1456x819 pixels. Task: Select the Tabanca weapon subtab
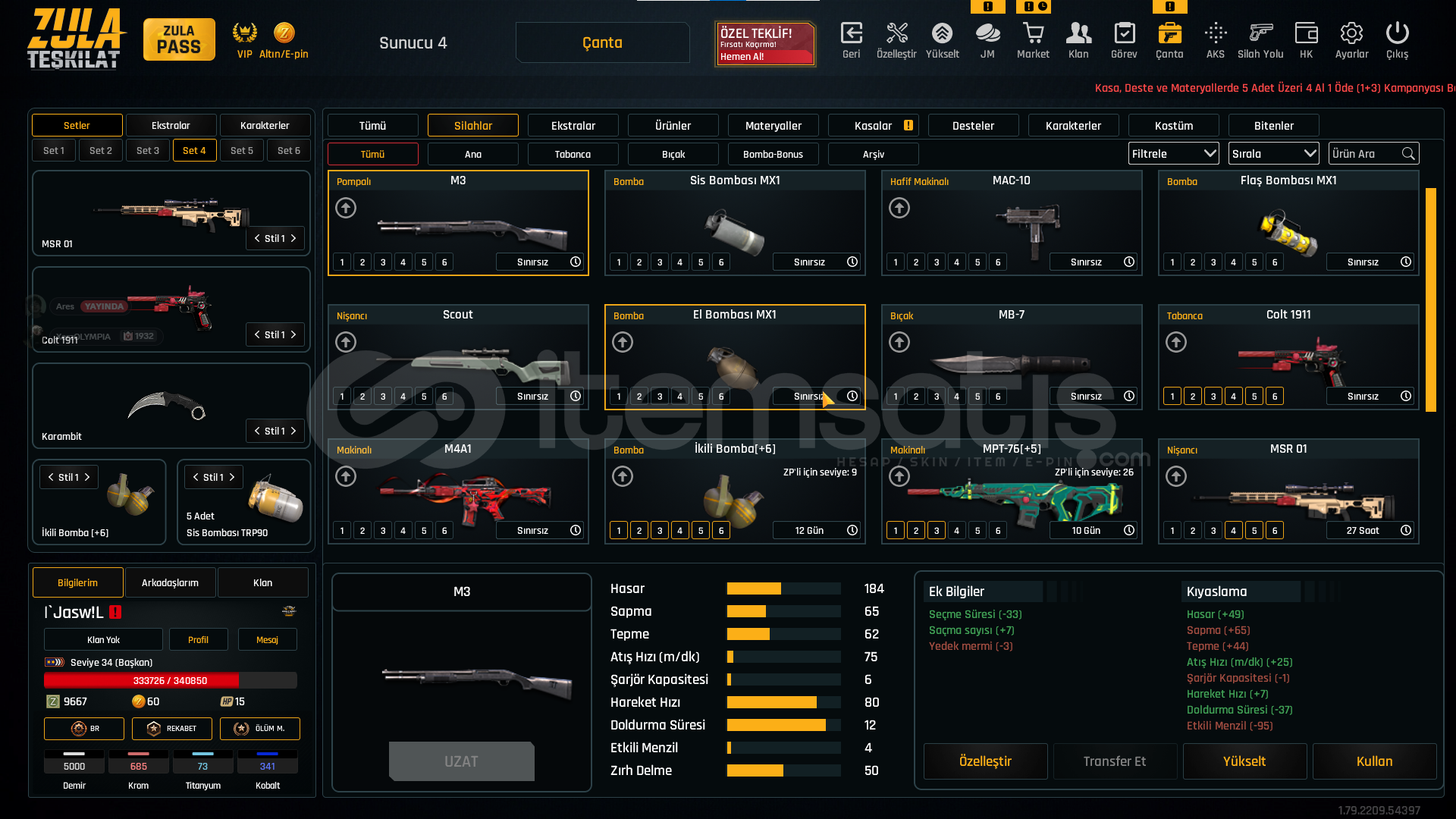pyautogui.click(x=573, y=154)
